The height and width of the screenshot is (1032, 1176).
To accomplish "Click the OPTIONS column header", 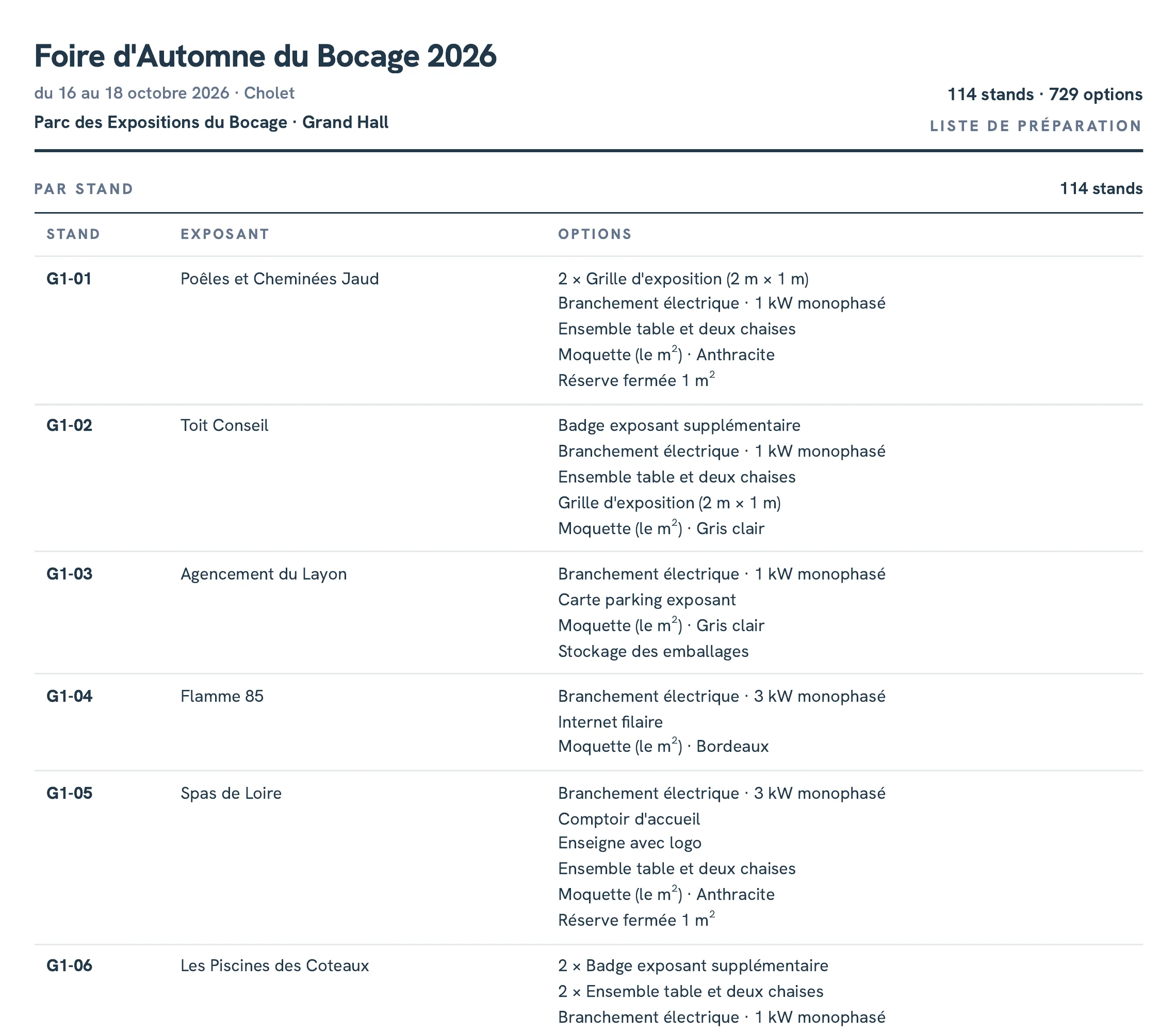I will coord(595,234).
